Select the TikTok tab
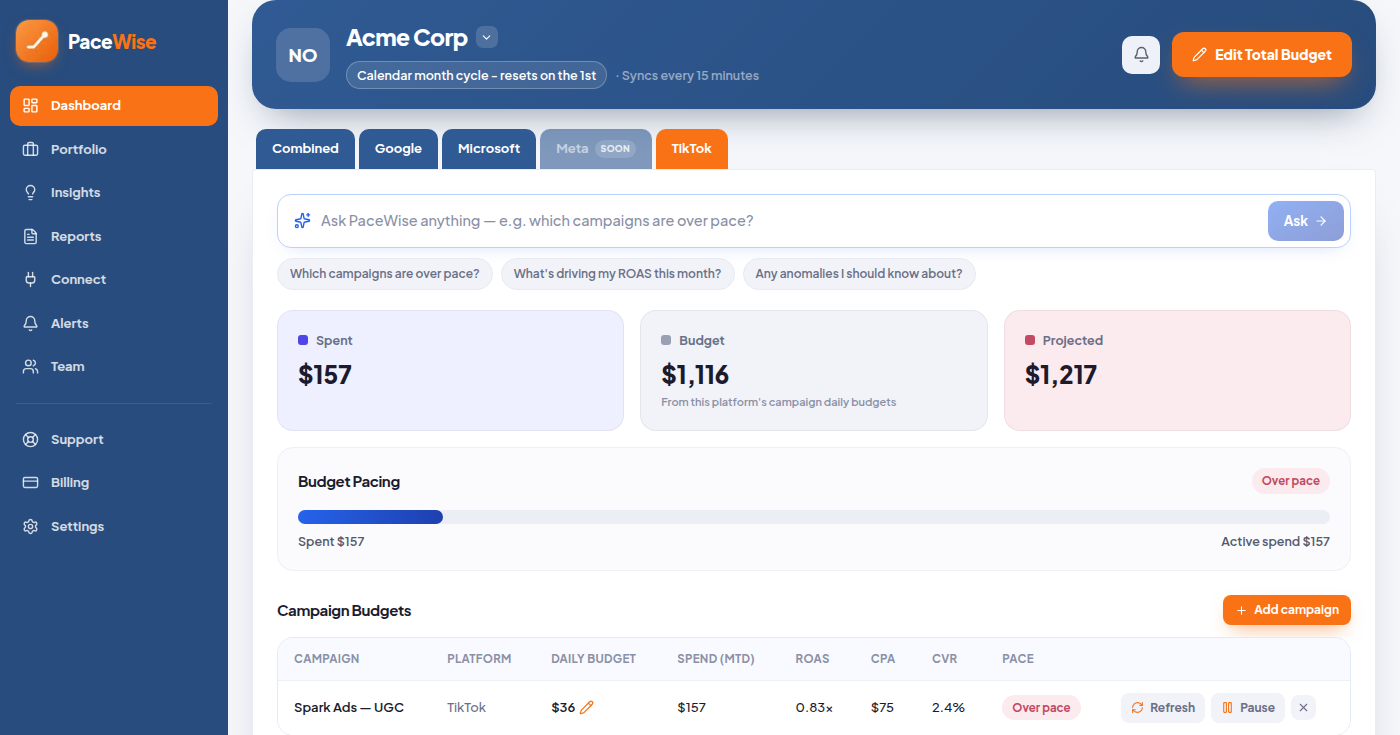 tap(692, 149)
